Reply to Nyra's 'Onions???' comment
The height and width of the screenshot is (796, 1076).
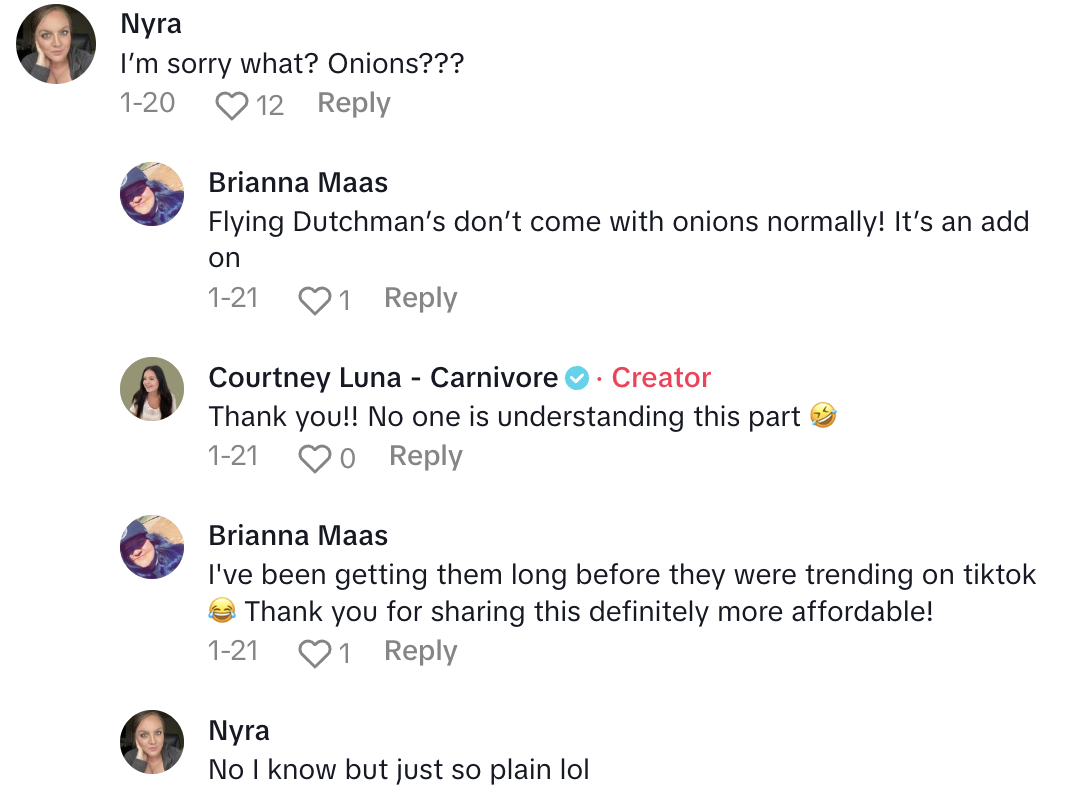353,104
